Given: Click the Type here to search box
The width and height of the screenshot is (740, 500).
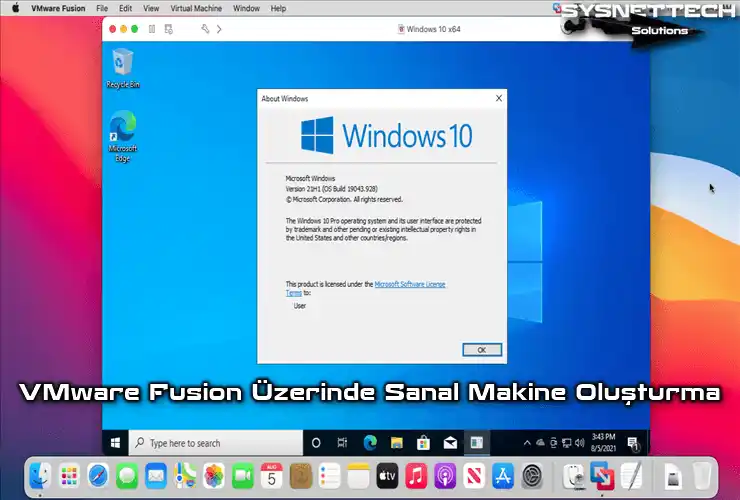Looking at the screenshot, I should (x=216, y=443).
